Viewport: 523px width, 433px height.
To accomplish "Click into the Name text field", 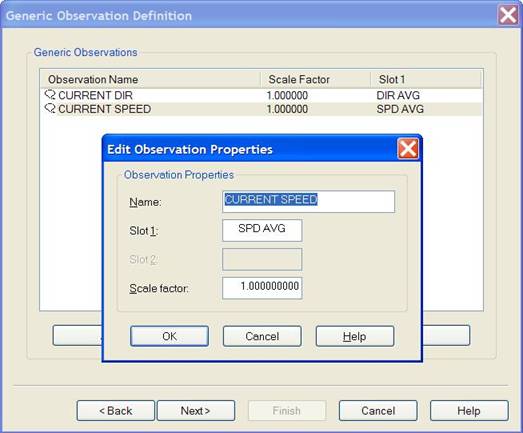I will coord(309,201).
